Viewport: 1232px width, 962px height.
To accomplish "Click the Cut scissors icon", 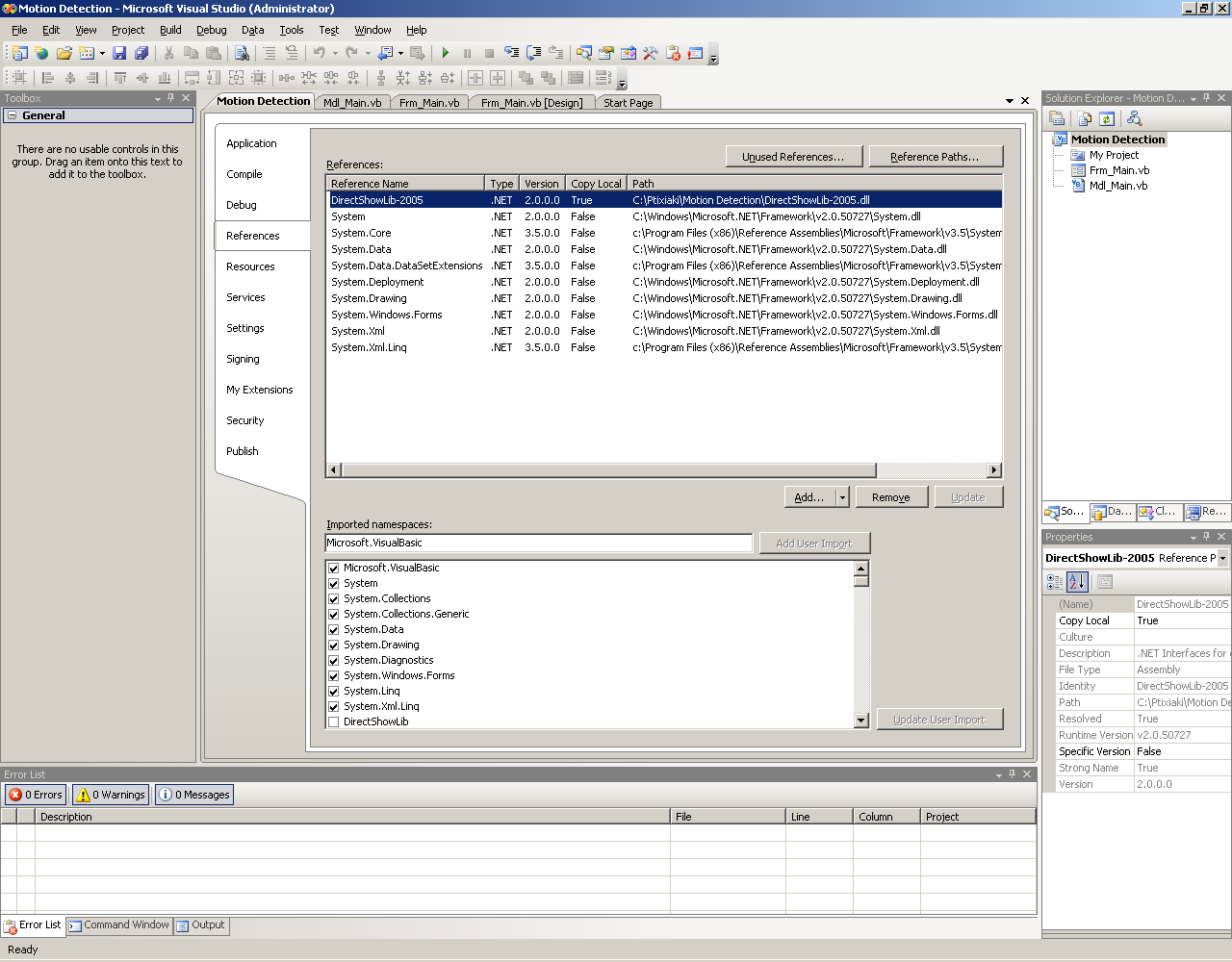I will tap(168, 53).
